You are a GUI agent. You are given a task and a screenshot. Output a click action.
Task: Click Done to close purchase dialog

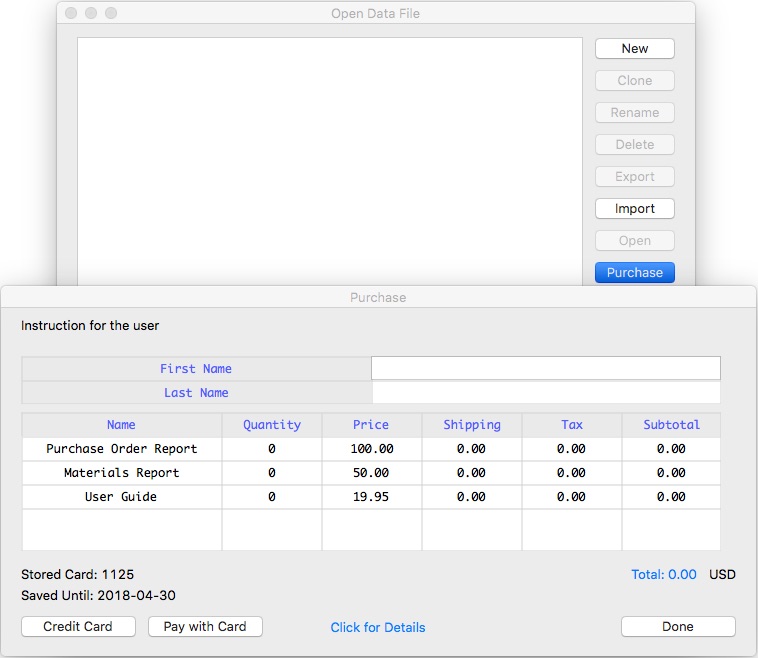tap(677, 626)
